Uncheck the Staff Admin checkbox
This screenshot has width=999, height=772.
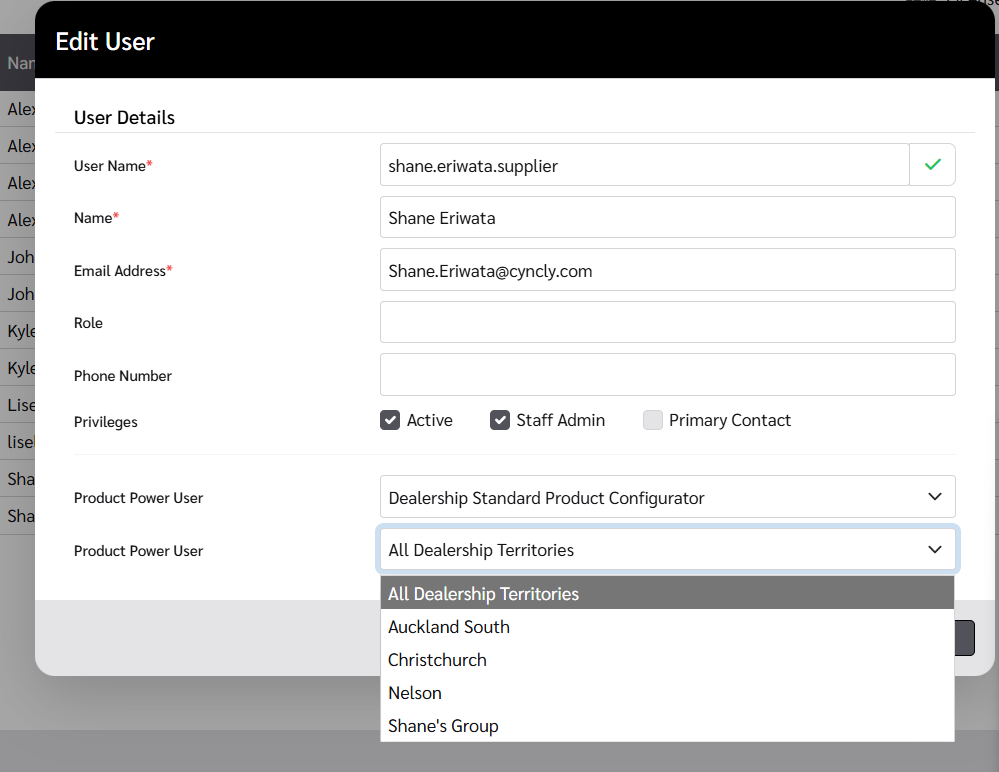[x=500, y=420]
